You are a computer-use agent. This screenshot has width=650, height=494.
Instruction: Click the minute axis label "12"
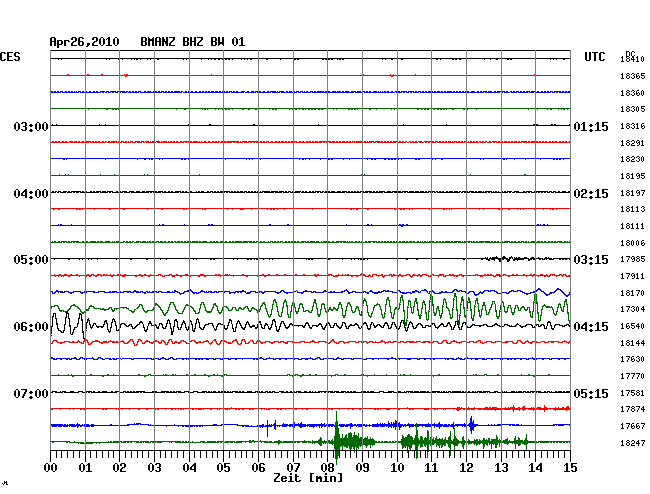[466, 468]
